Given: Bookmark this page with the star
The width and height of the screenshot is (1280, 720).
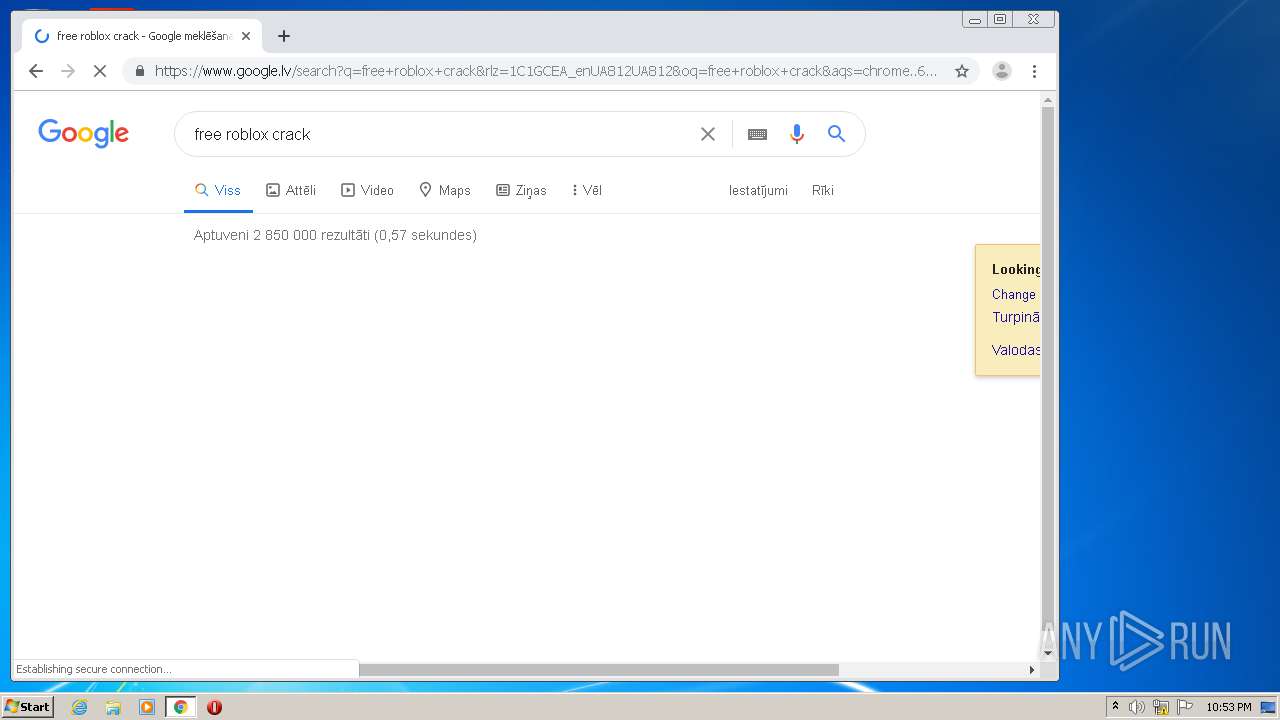Looking at the screenshot, I should point(961,71).
